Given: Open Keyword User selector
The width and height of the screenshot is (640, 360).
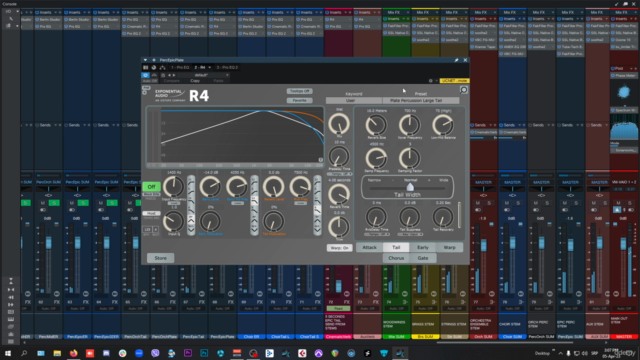Looking at the screenshot, I should [354, 100].
